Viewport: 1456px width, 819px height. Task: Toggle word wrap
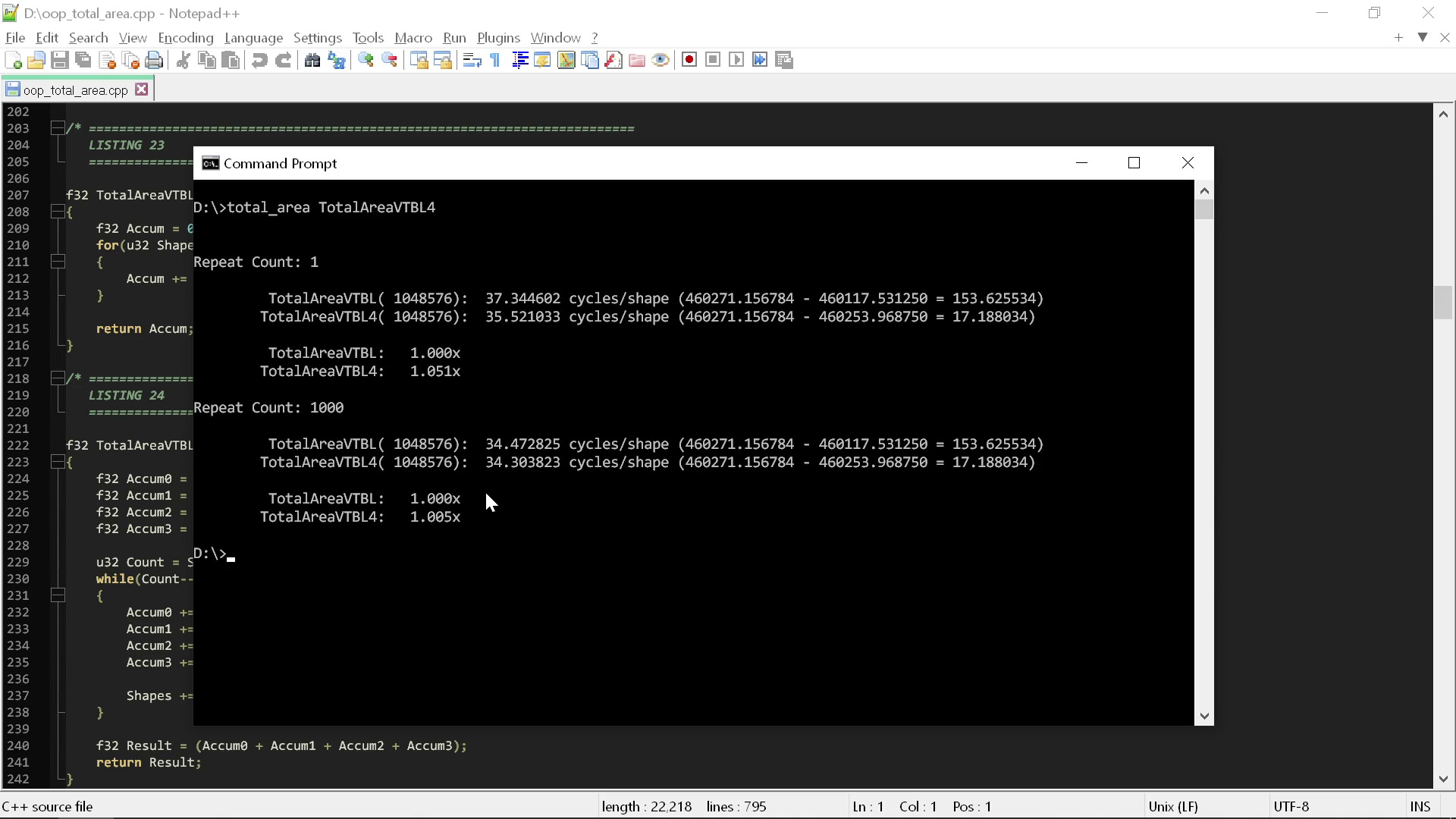(472, 60)
